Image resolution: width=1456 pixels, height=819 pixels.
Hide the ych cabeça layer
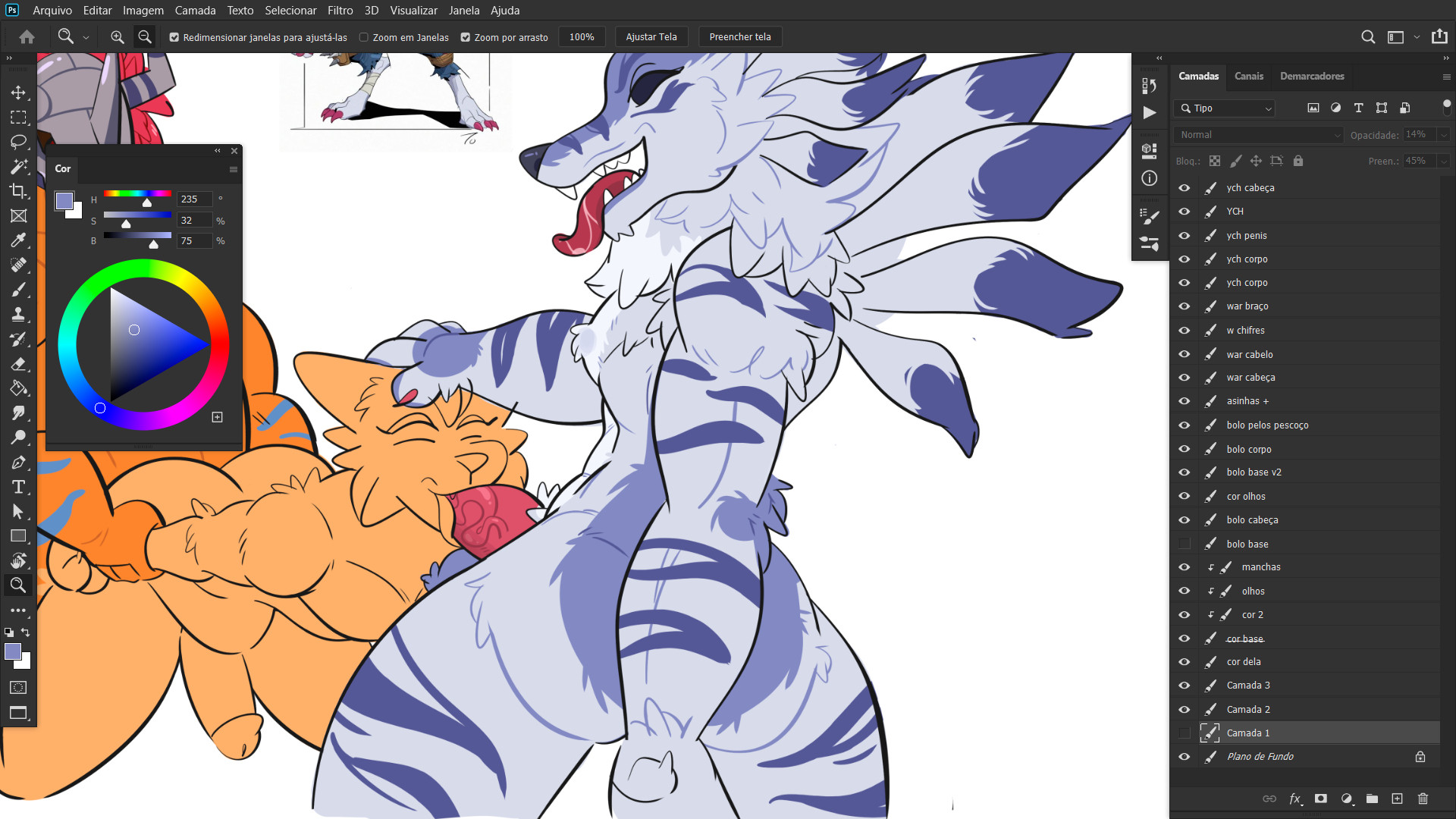(x=1184, y=187)
